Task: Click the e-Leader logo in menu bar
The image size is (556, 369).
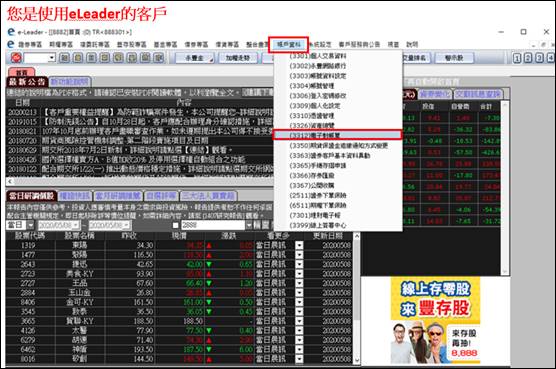Action: 11,44
